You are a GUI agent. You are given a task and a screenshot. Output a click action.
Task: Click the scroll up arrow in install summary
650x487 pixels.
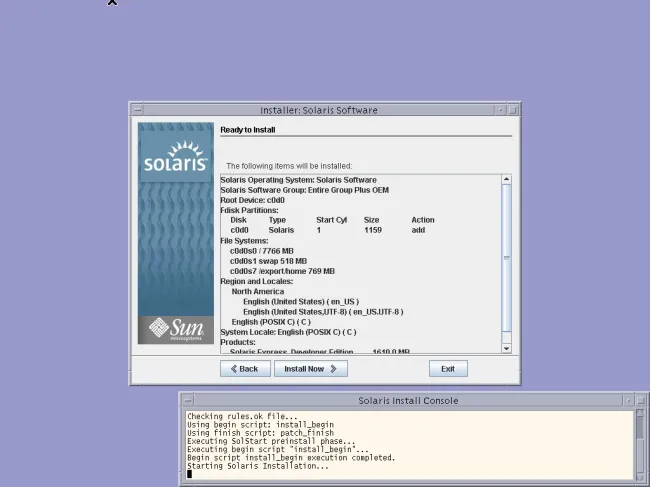pyautogui.click(x=506, y=179)
